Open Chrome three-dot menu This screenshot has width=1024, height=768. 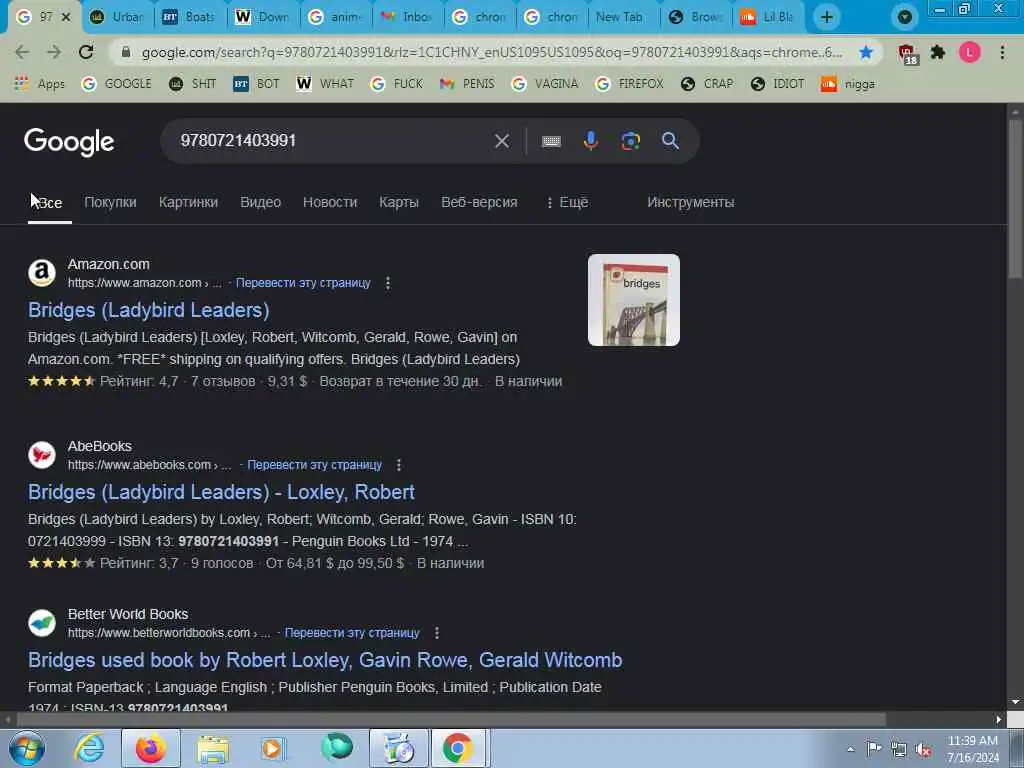[x=1002, y=52]
